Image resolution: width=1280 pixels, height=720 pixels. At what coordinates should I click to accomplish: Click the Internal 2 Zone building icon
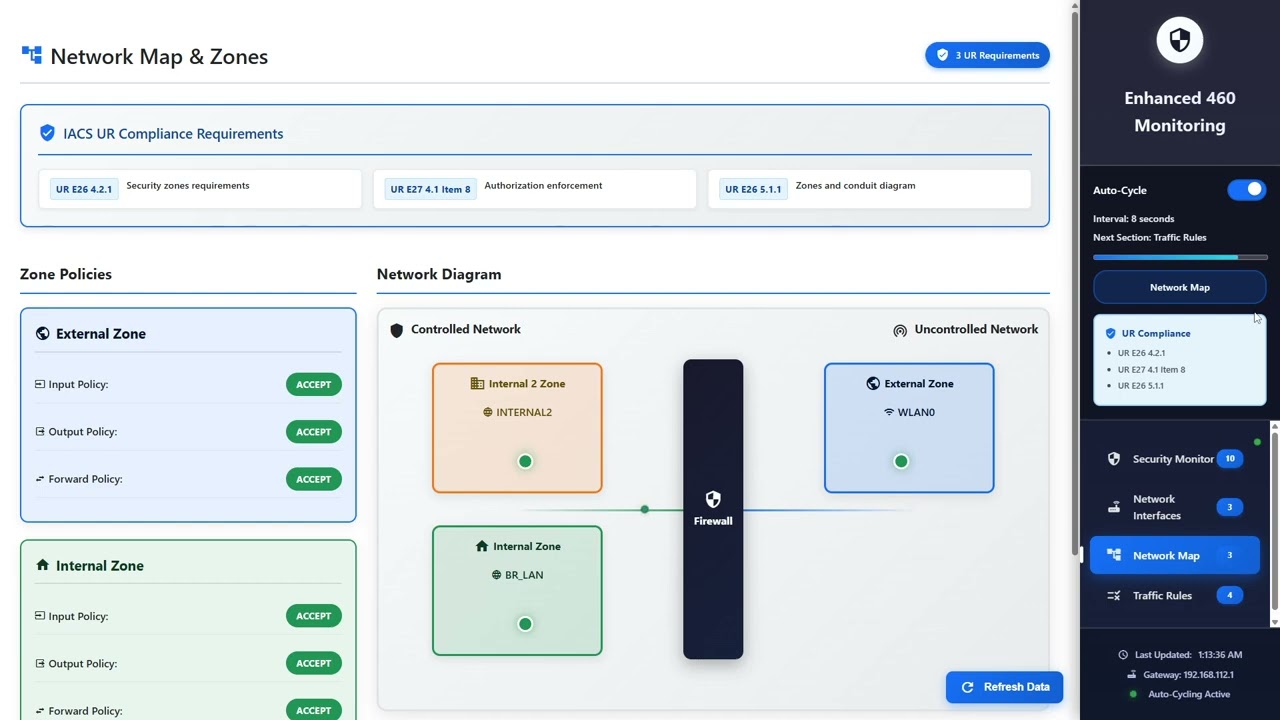pyautogui.click(x=477, y=383)
